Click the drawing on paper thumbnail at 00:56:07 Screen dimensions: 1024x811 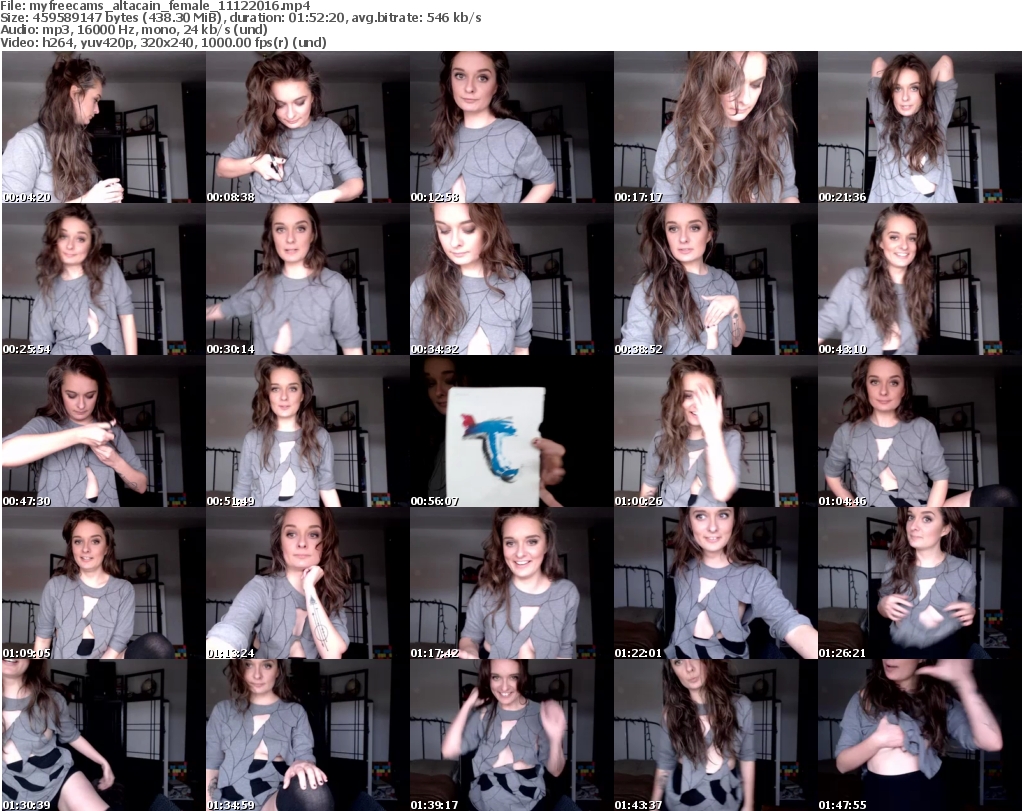[x=511, y=431]
